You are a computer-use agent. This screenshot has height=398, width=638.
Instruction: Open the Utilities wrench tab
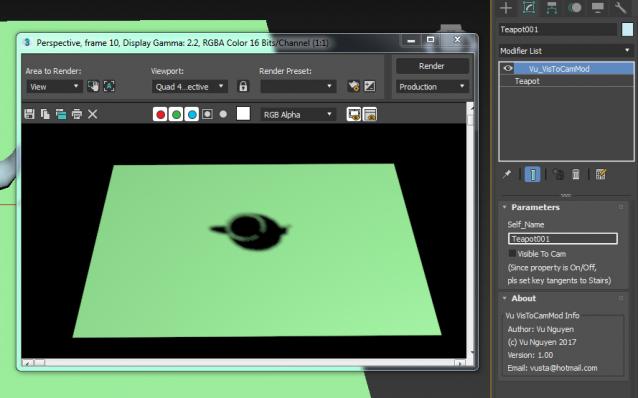click(620, 8)
